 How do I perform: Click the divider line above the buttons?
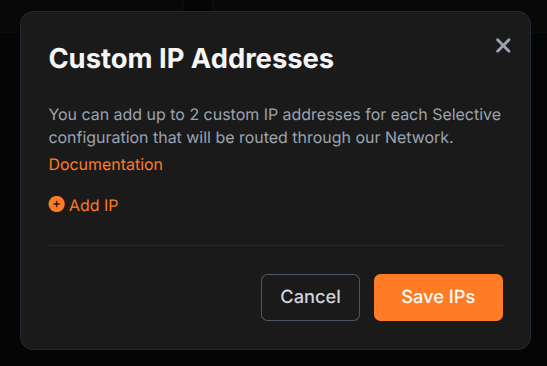click(276, 245)
